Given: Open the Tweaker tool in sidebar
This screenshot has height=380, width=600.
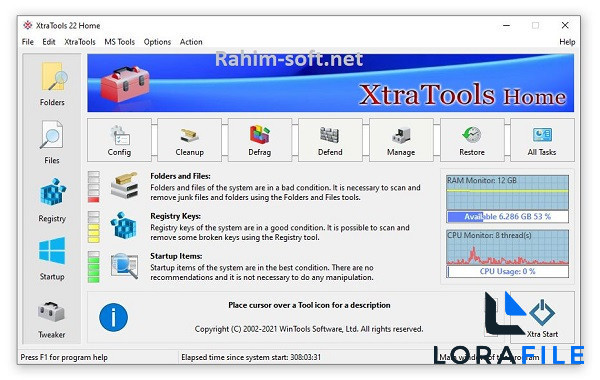Looking at the screenshot, I should click(52, 319).
